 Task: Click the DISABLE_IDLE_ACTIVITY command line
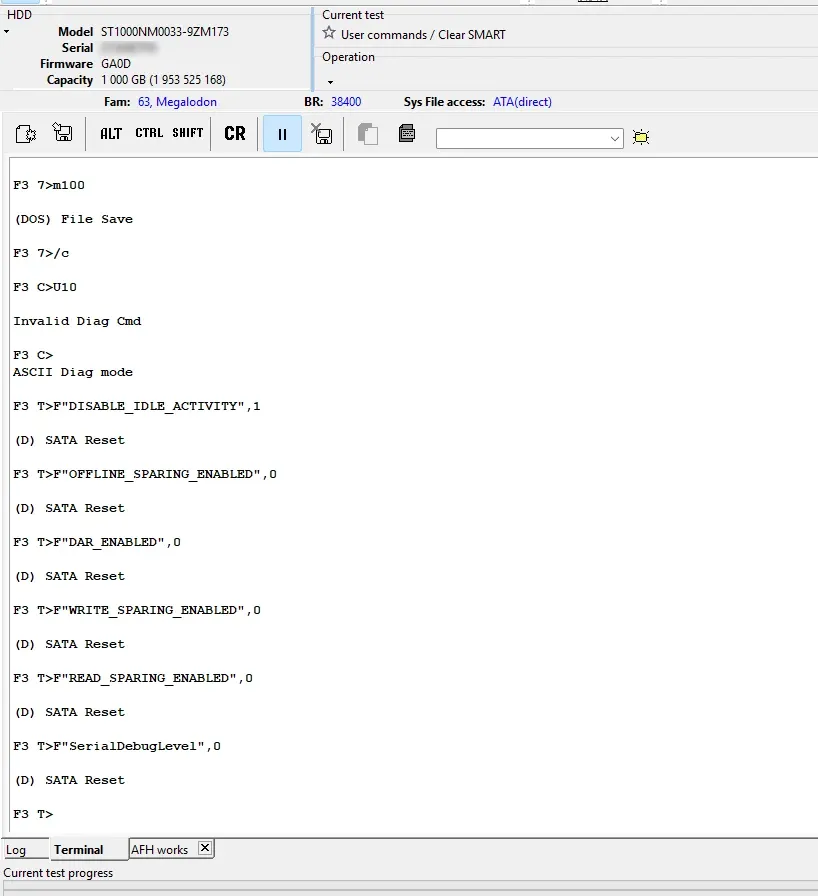point(137,406)
